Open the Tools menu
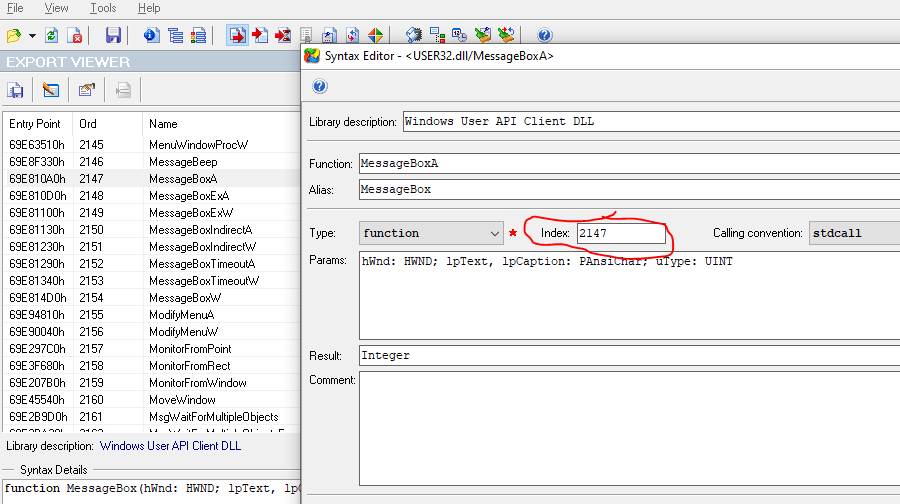This screenshot has height=504, width=900. [103, 8]
